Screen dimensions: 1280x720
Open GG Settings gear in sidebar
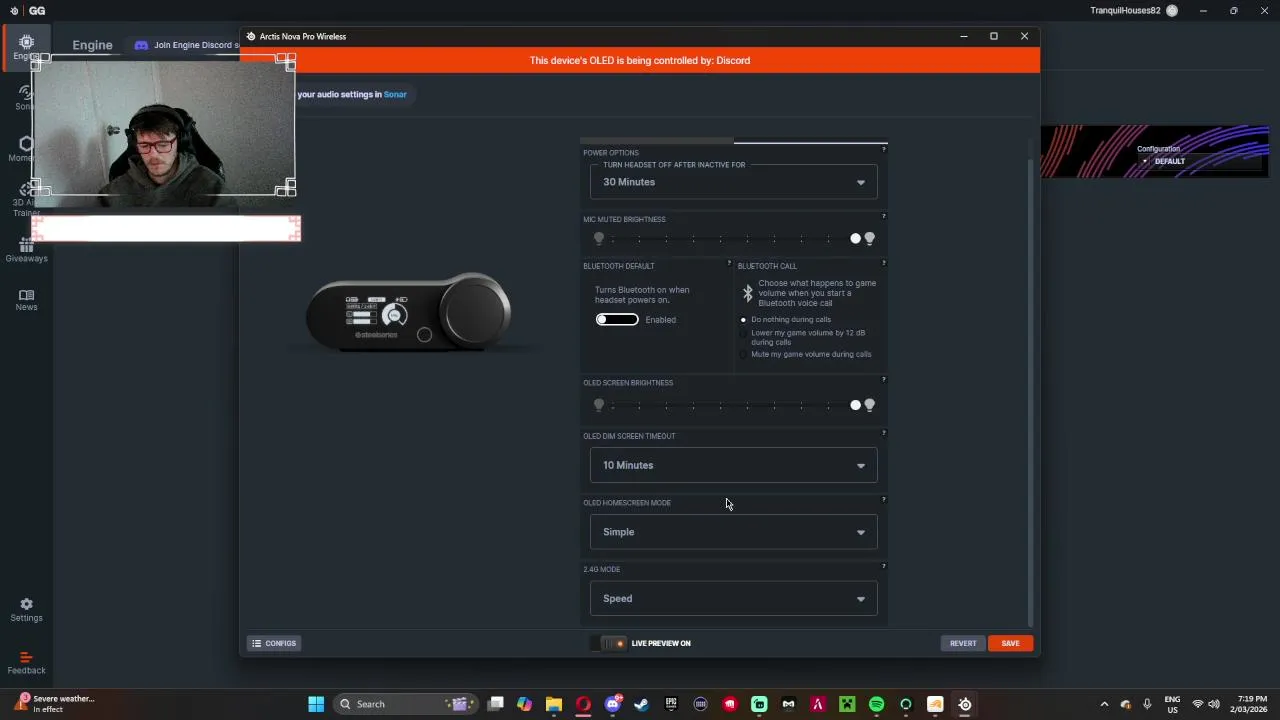(26, 610)
